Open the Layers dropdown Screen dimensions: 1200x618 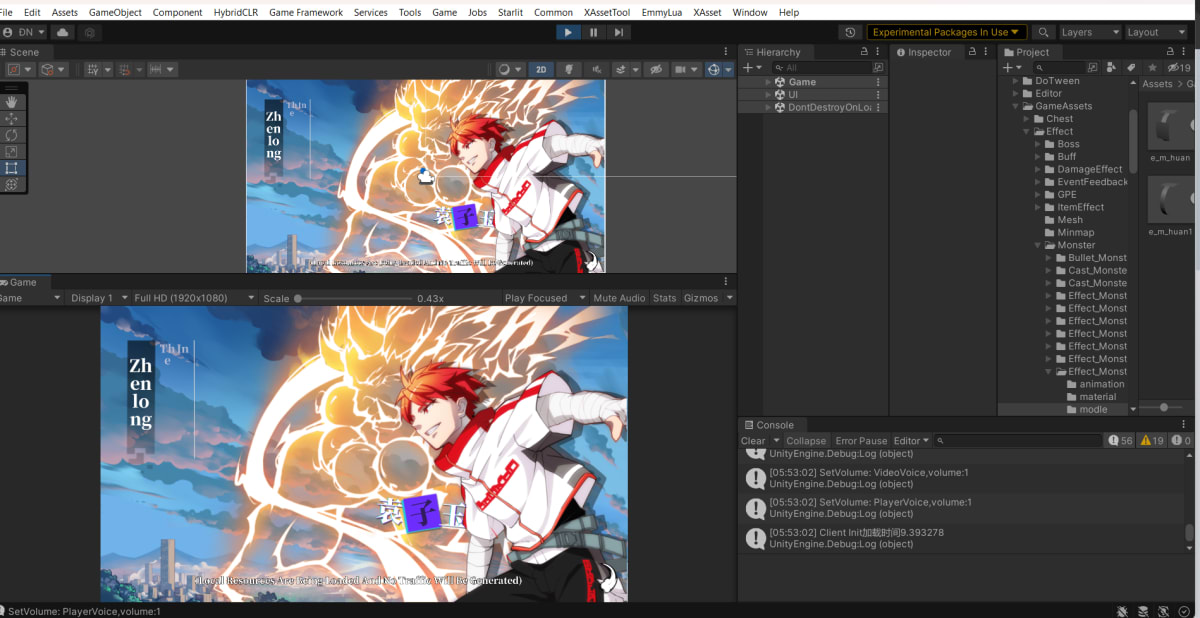click(x=1089, y=32)
